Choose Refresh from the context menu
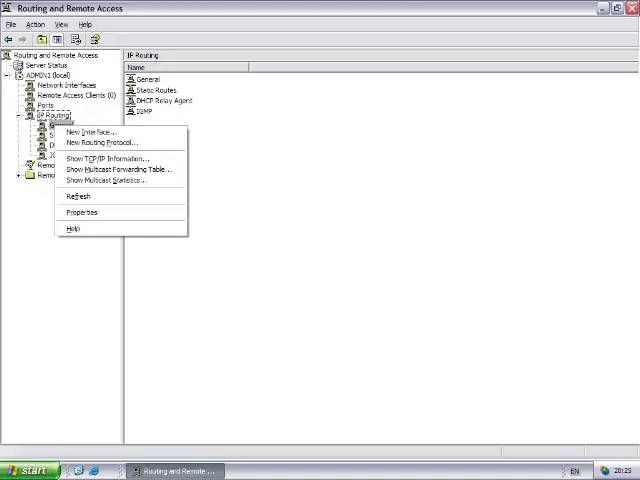 click(x=121, y=196)
